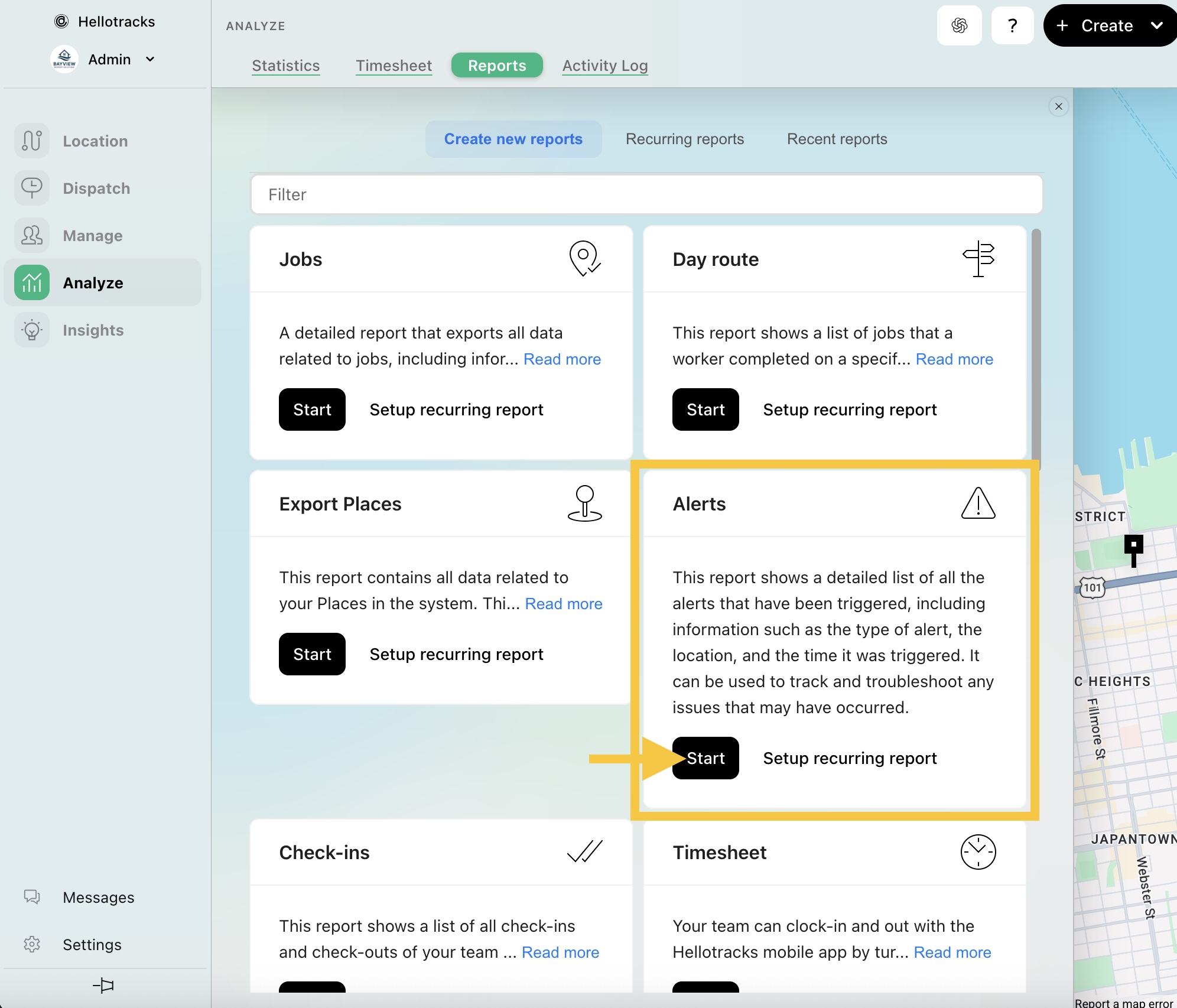Click the Settings gear icon
1177x1008 pixels.
click(32, 944)
